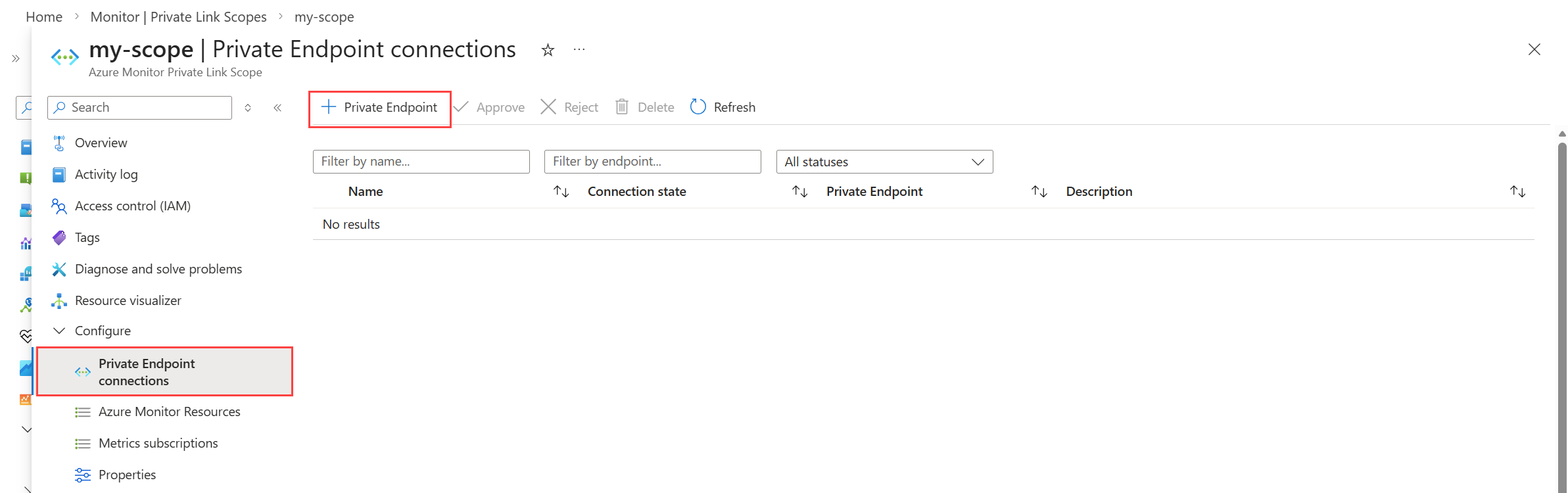Click the Reject toolbar button
Image resolution: width=1568 pixels, height=493 pixels.
569,107
